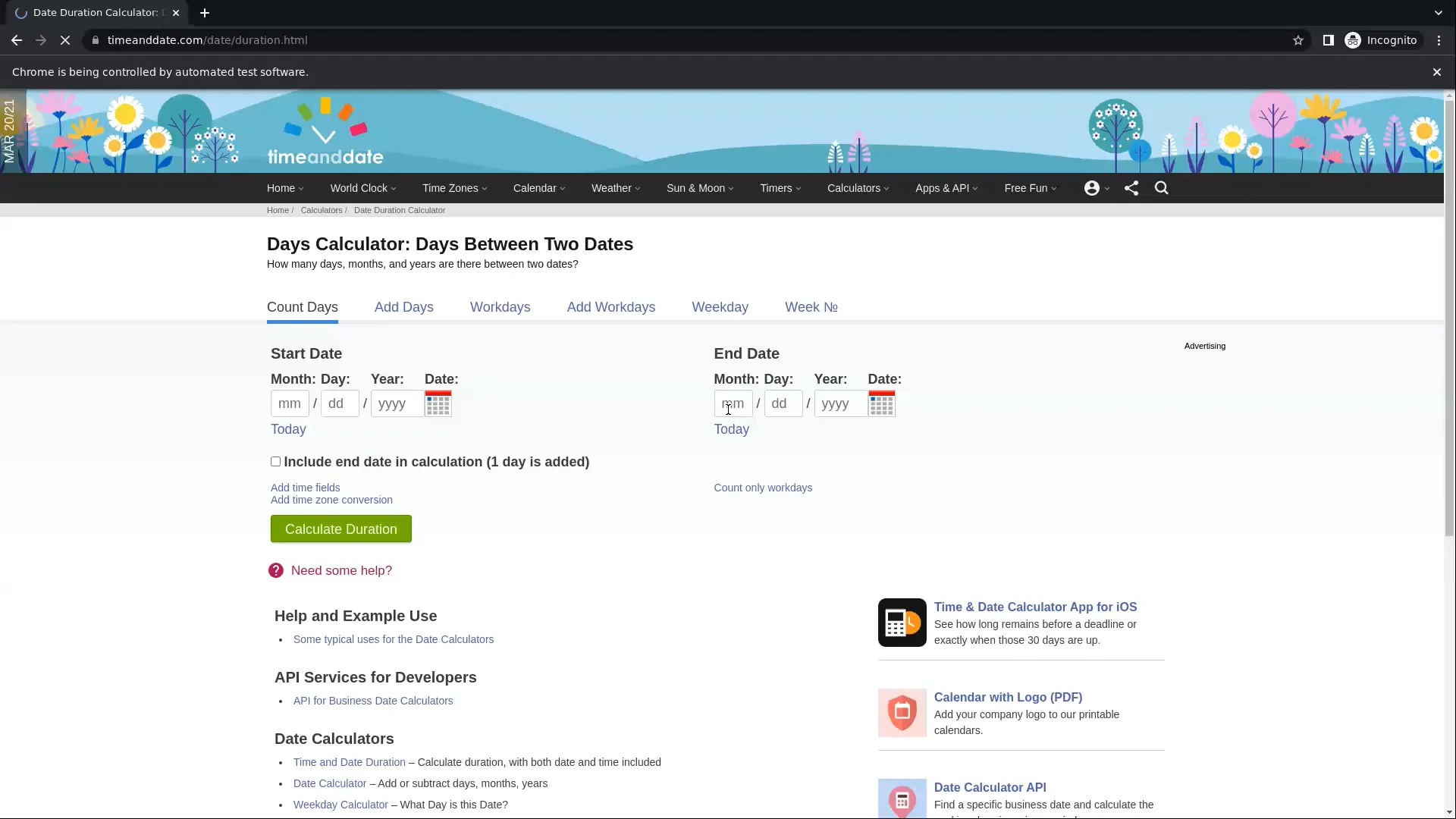Screen dimensions: 1456x819
Task: Switch to the Week № tab
Action: 811,307
